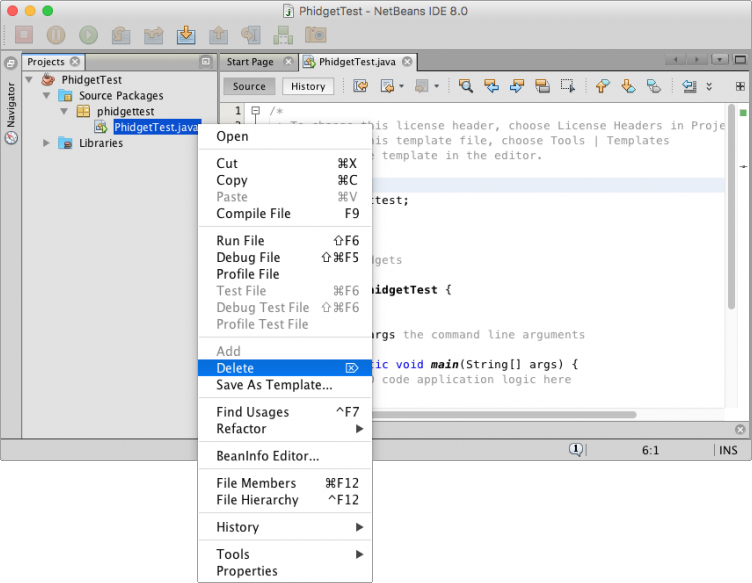The height and width of the screenshot is (583, 752).
Task: Open the Refactor submenu
Action: [285, 429]
